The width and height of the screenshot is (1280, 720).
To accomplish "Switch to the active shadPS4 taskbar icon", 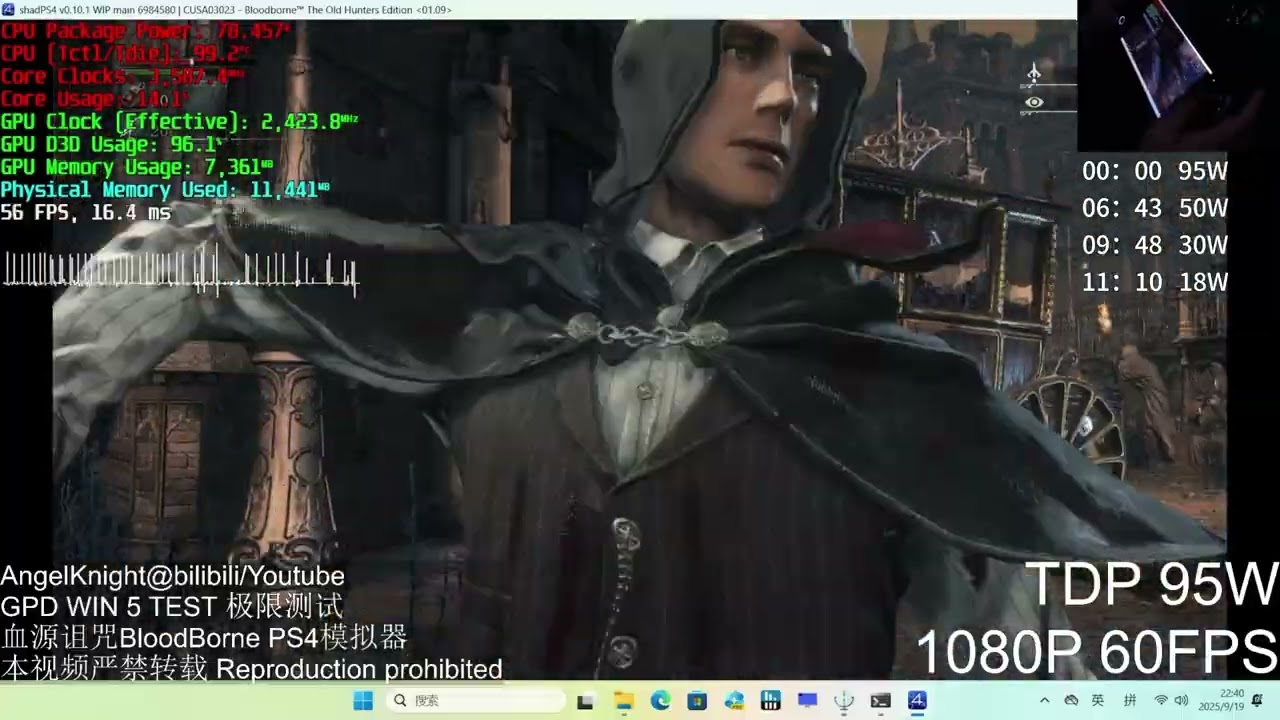I will tap(917, 701).
